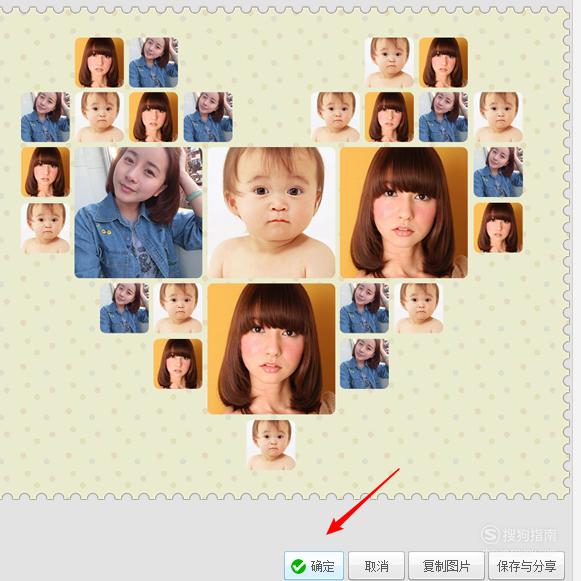Click the 复制图片 button
Screen dimensions: 581x581
point(446,566)
